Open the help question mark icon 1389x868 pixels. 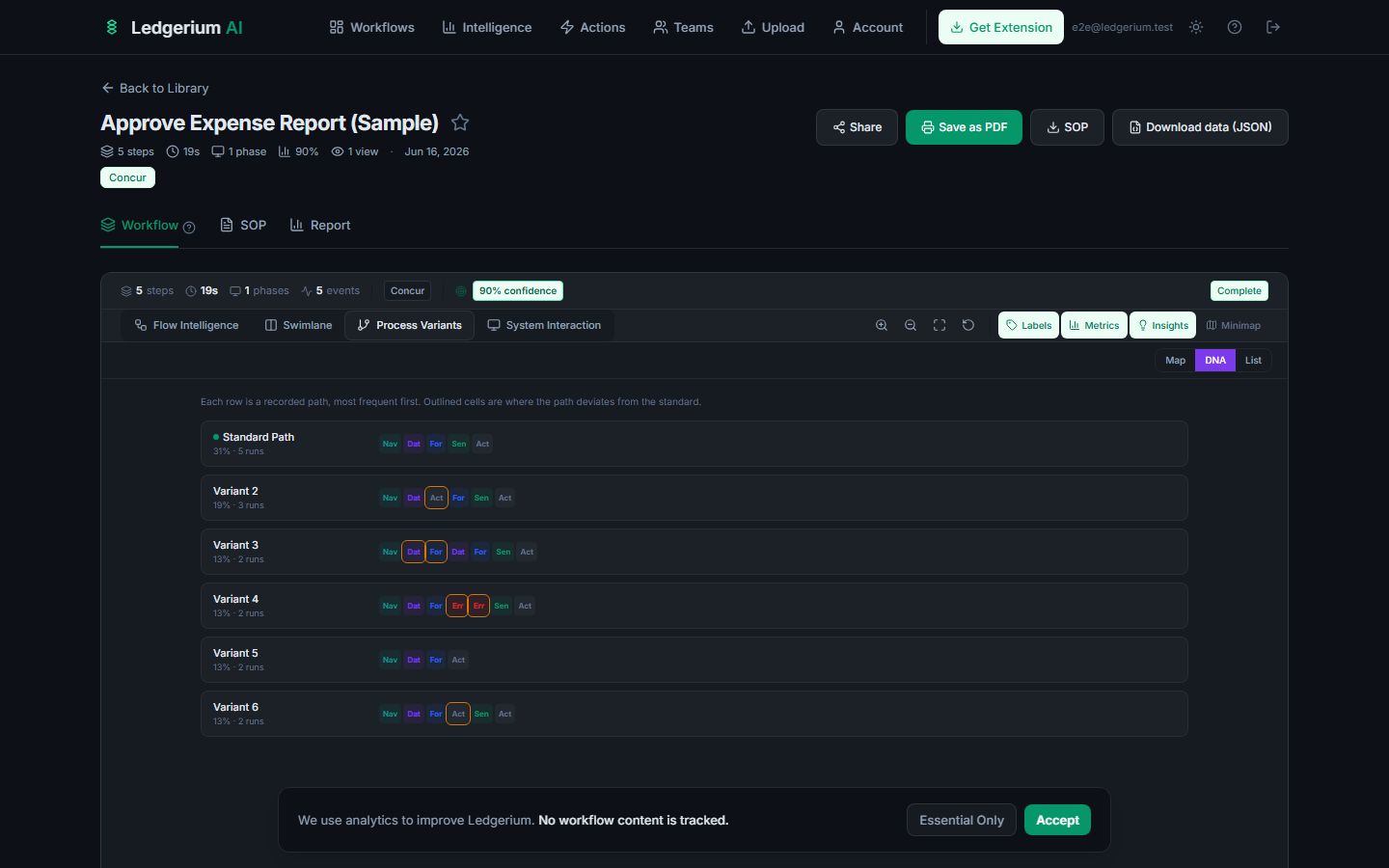tap(1235, 27)
